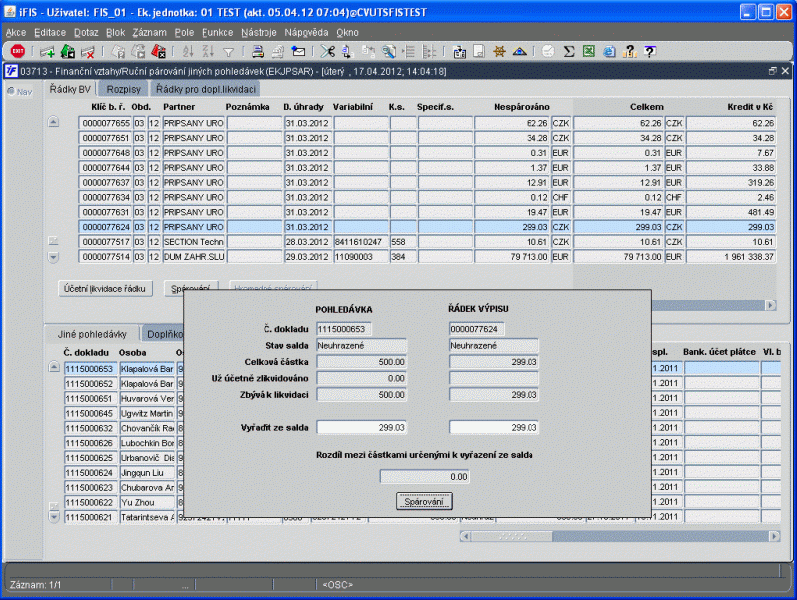Toggle the Nav panel indicator
This screenshot has width=797, height=600.
click(x=20, y=91)
